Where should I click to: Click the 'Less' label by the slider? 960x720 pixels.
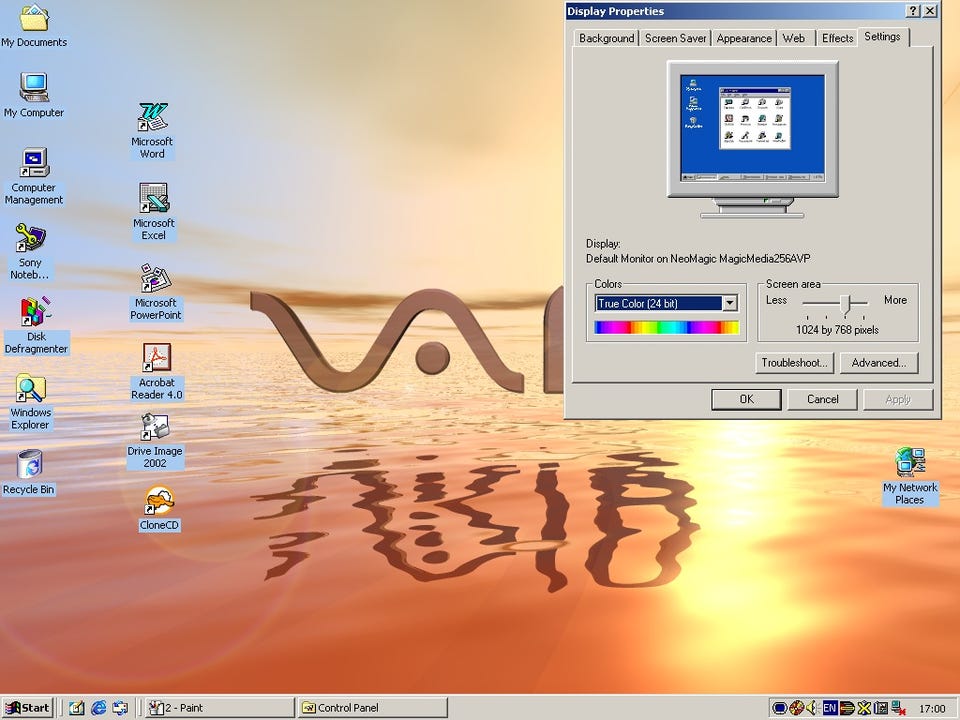[776, 300]
